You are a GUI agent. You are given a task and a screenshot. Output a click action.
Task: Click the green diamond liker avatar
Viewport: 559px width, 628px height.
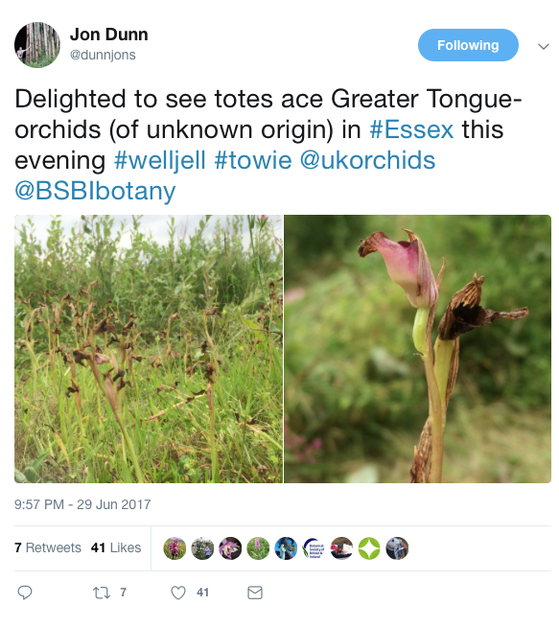(369, 548)
